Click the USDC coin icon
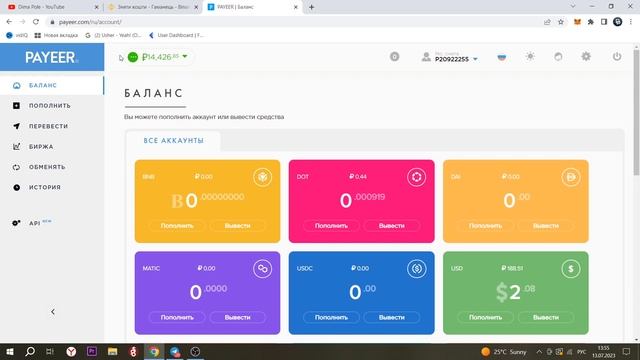Image resolution: width=640 pixels, height=360 pixels. (x=416, y=269)
